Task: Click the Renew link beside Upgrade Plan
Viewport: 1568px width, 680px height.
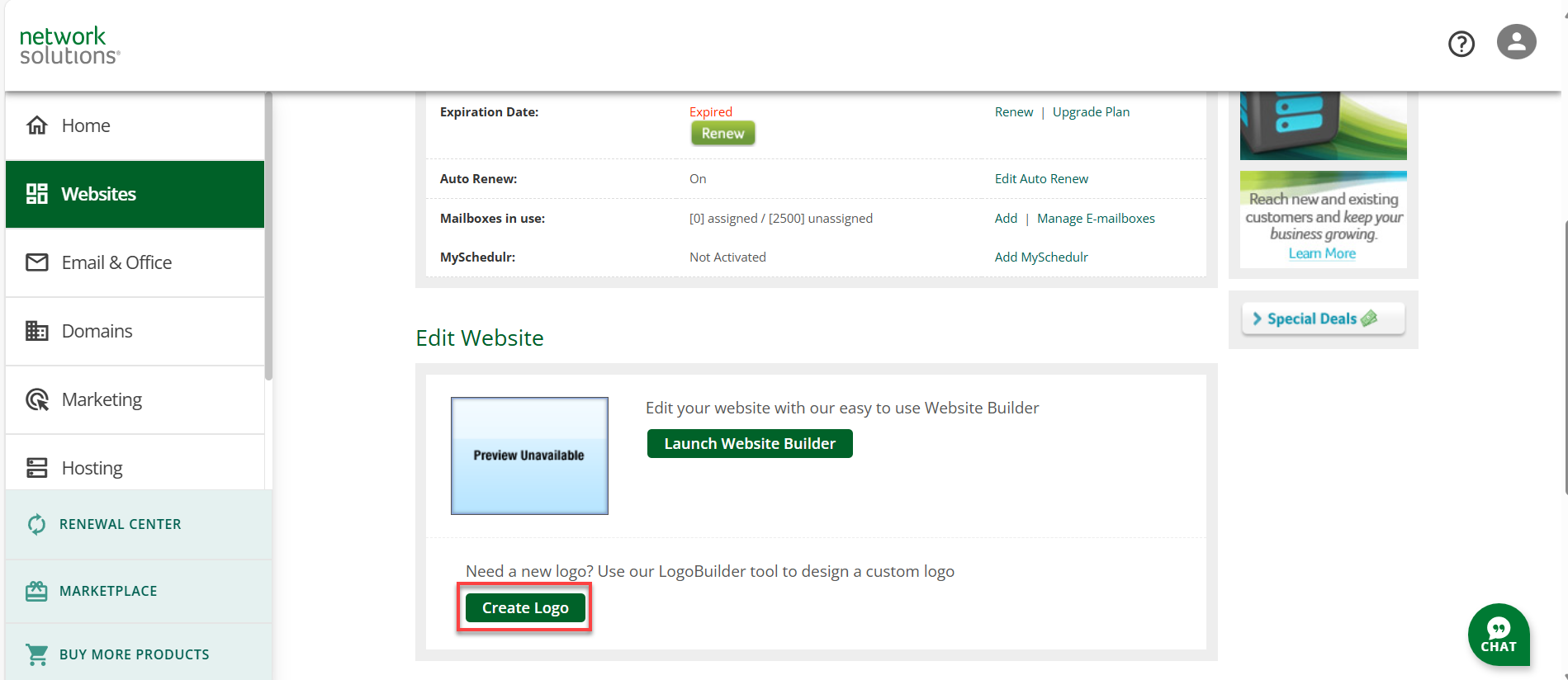Action: tap(1014, 112)
